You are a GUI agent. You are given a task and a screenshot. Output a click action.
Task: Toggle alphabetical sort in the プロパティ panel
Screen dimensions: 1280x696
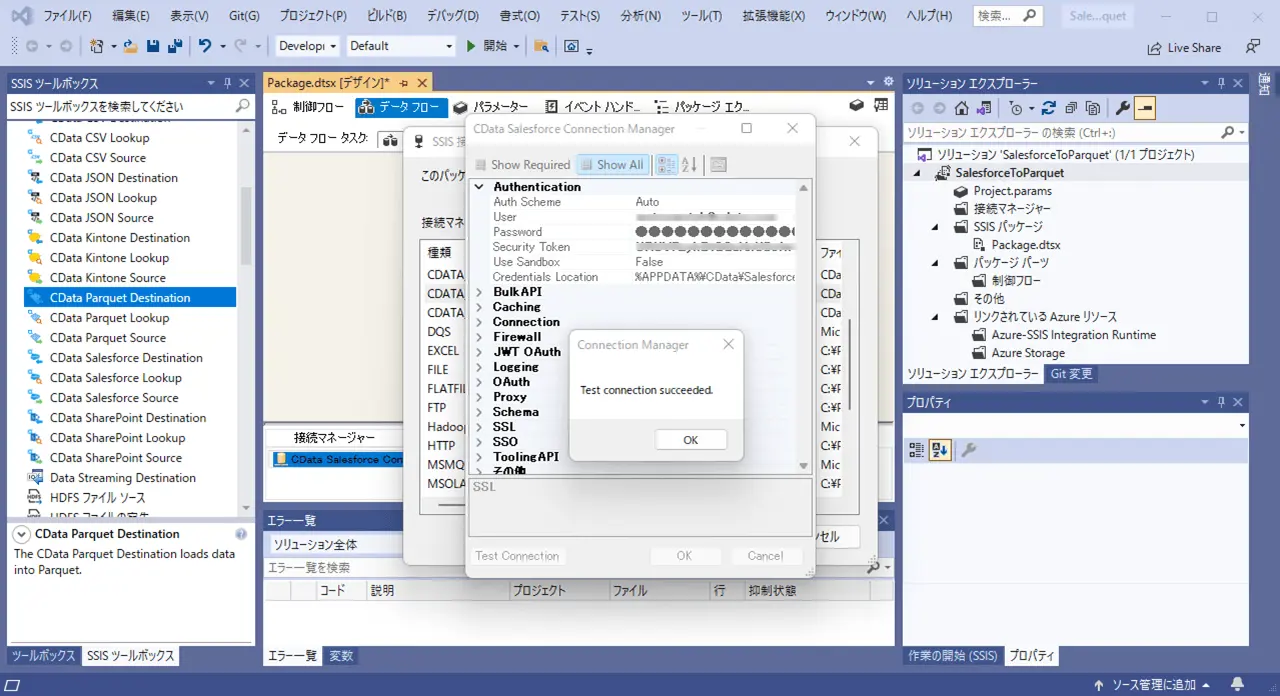[939, 451]
